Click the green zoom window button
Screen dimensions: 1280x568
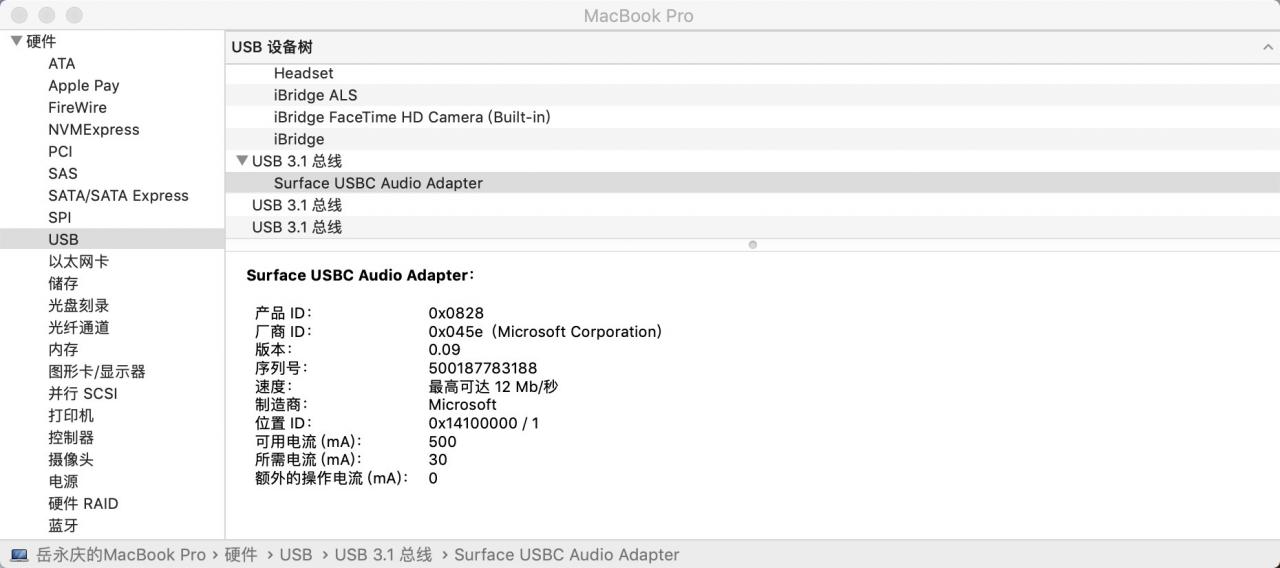74,16
